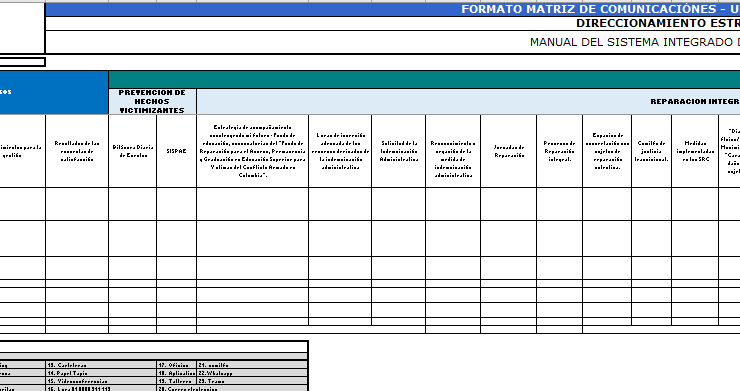Click the DIRECCIONAMIENTO ESTRATÉGICO header row

[x=393, y=24]
